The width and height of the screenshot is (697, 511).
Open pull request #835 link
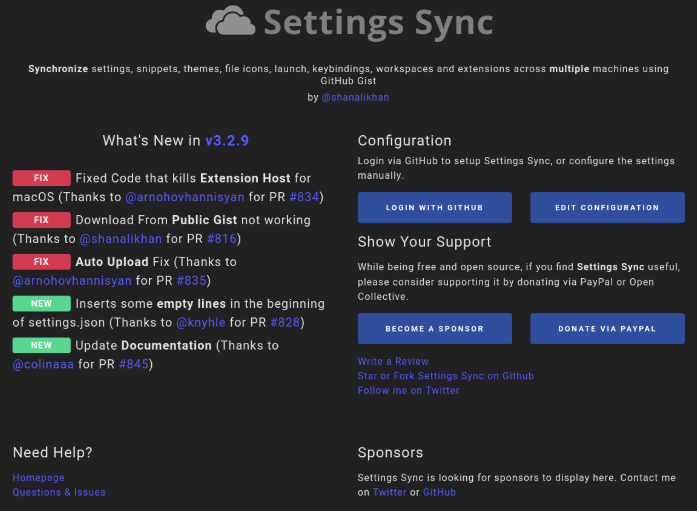192,280
